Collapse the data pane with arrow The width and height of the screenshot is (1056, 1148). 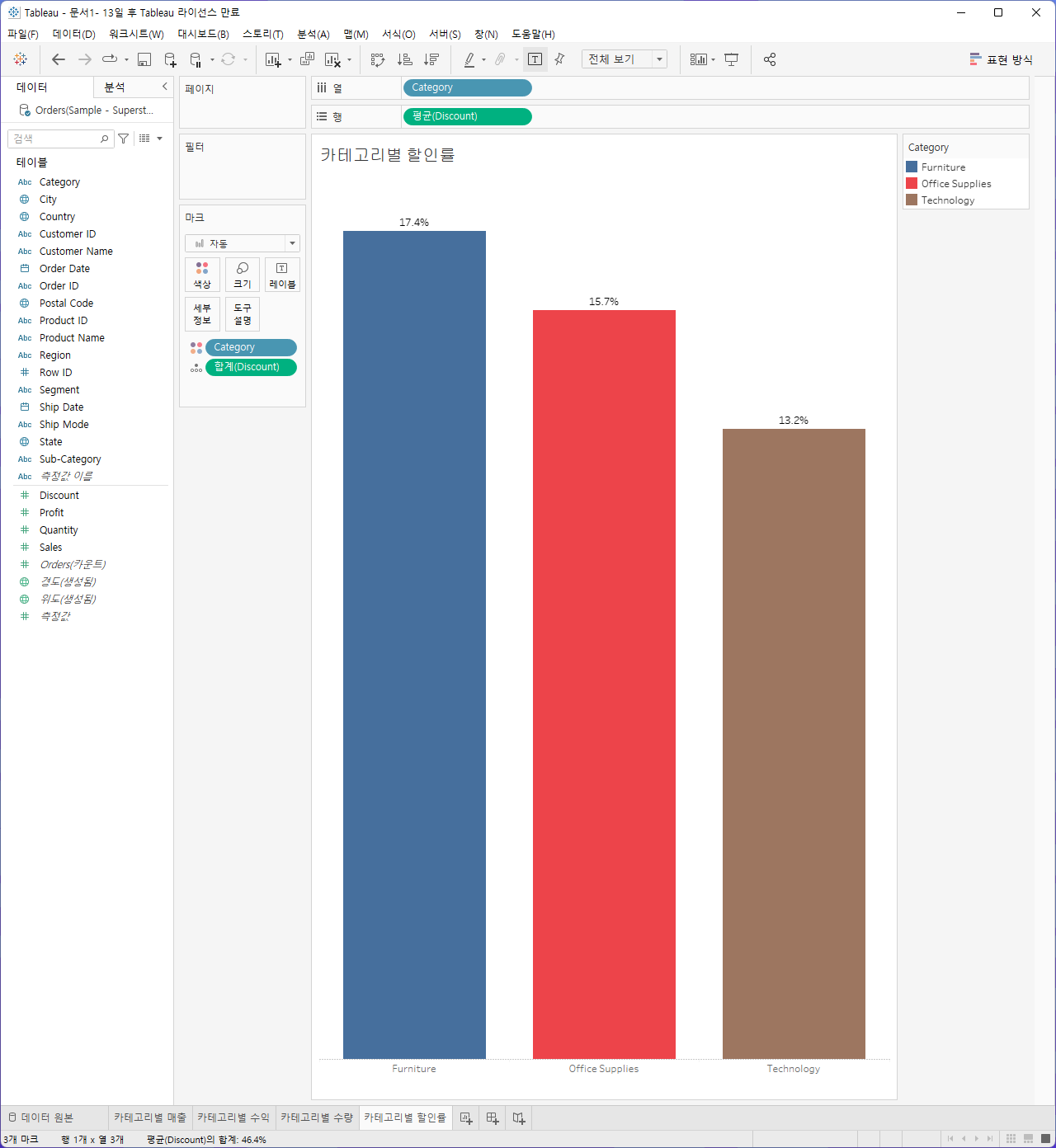click(164, 87)
